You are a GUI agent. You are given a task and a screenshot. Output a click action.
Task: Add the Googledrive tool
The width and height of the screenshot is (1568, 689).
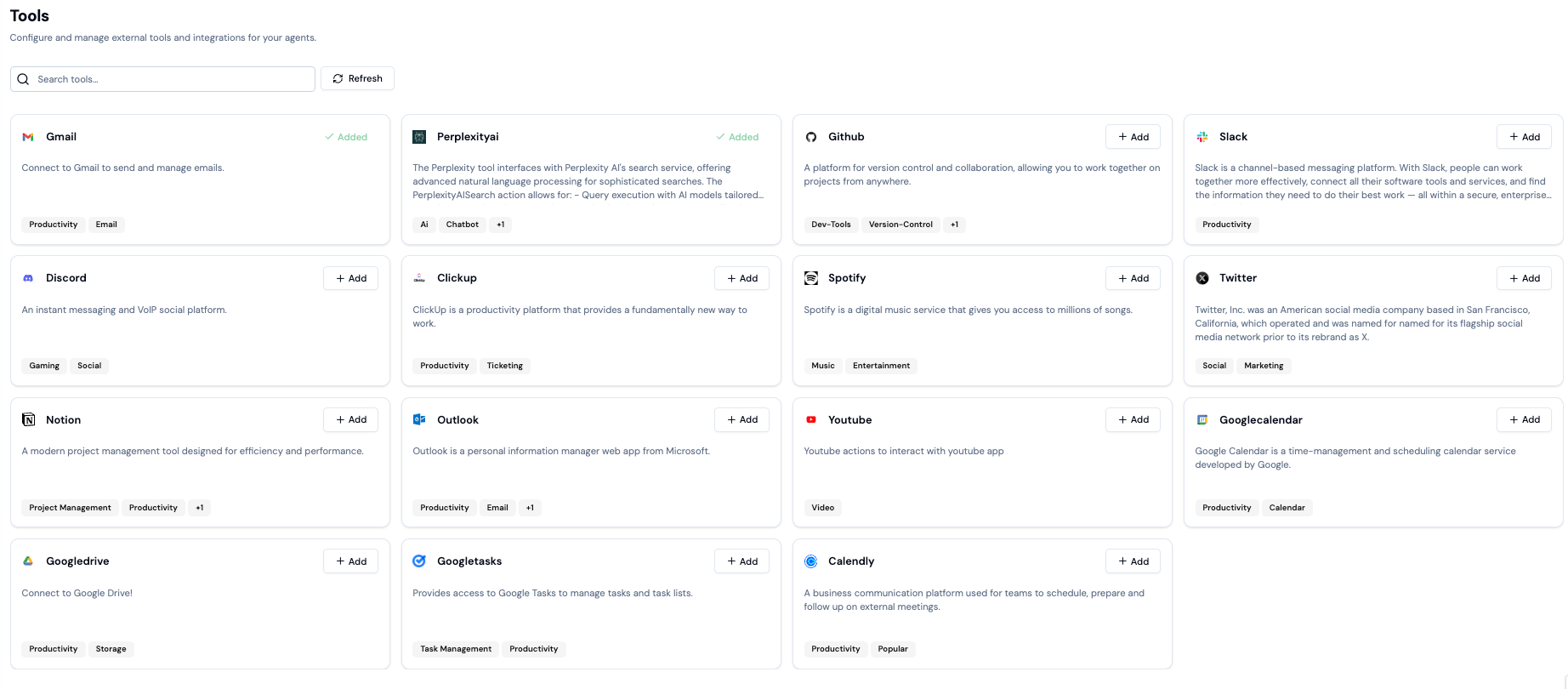pyautogui.click(x=350, y=561)
